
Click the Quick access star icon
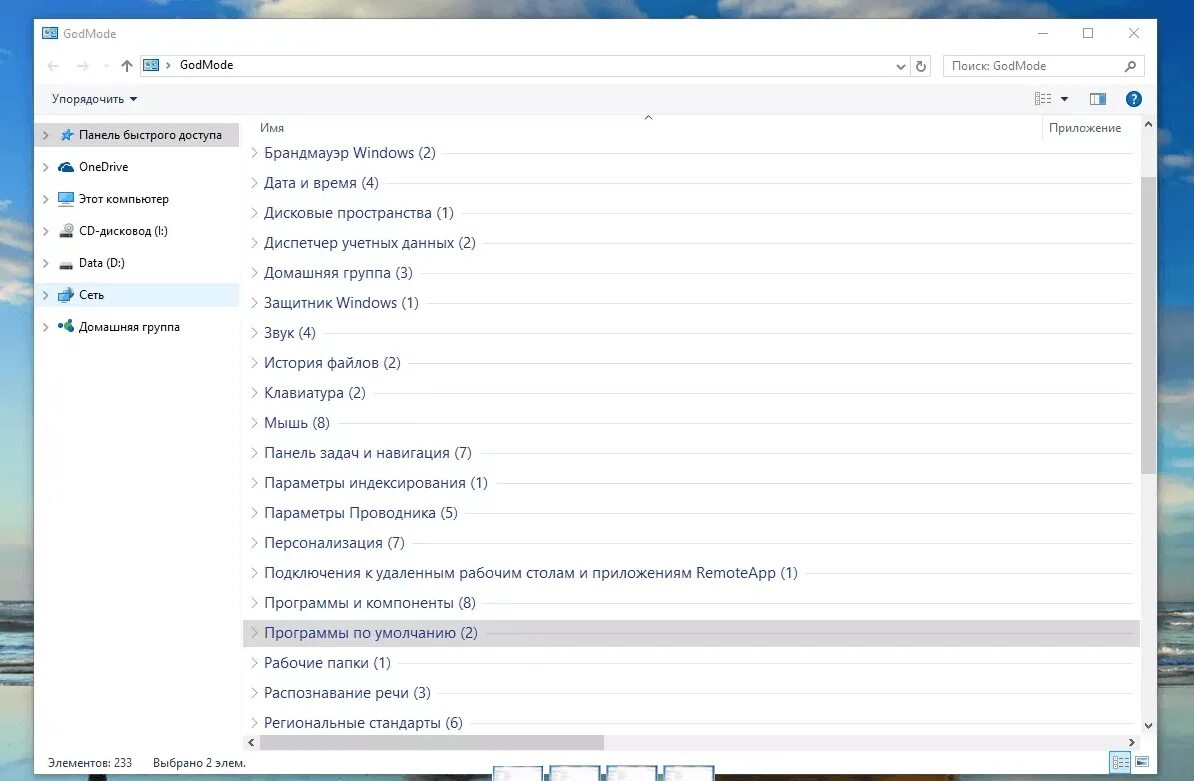click(x=67, y=135)
